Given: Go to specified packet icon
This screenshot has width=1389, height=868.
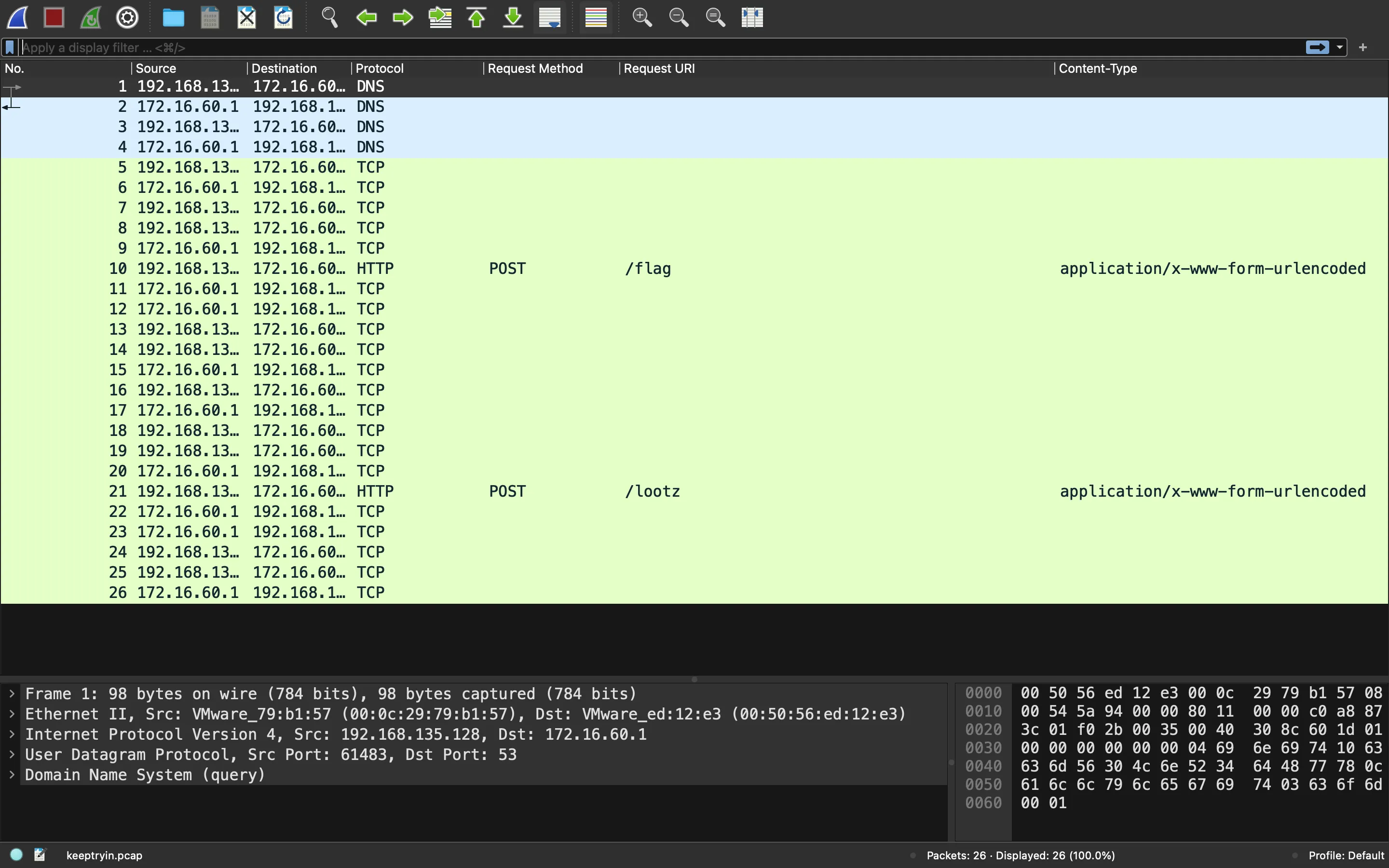Looking at the screenshot, I should coord(440,17).
